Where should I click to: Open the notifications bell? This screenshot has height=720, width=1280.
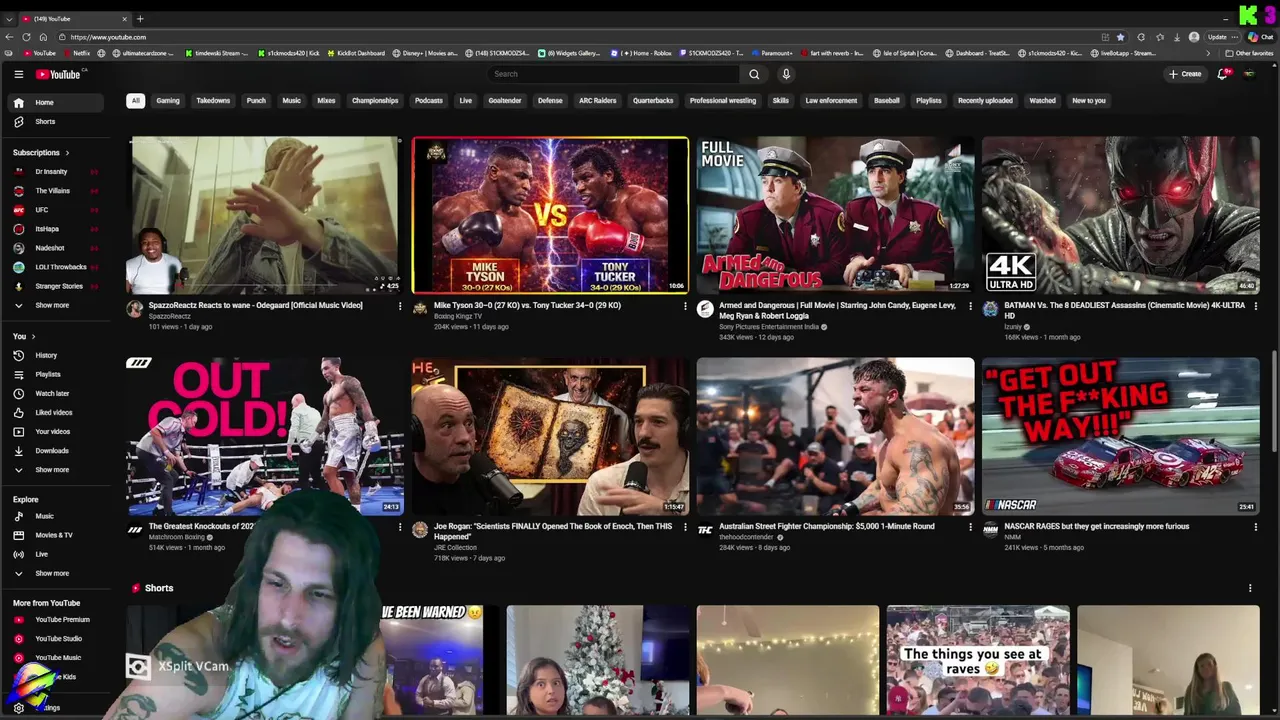(x=1222, y=74)
